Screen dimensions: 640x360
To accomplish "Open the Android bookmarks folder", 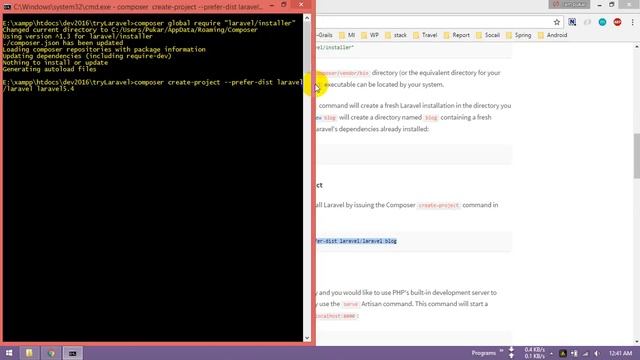I will click(553, 35).
